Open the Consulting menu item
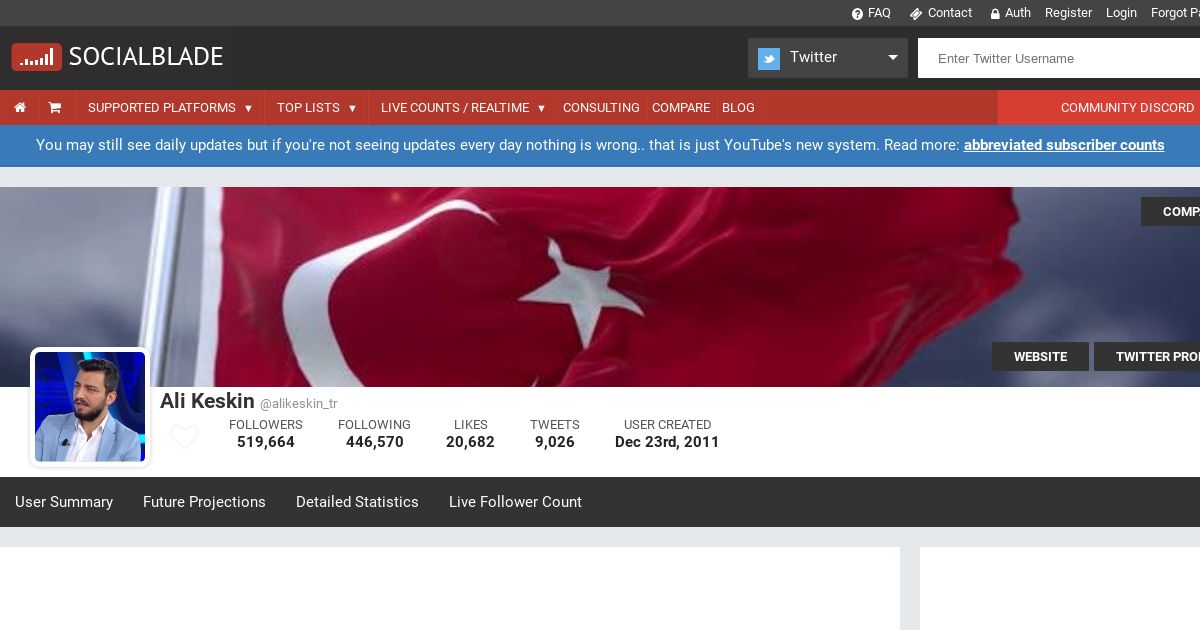Viewport: 1200px width, 630px height. (x=601, y=108)
